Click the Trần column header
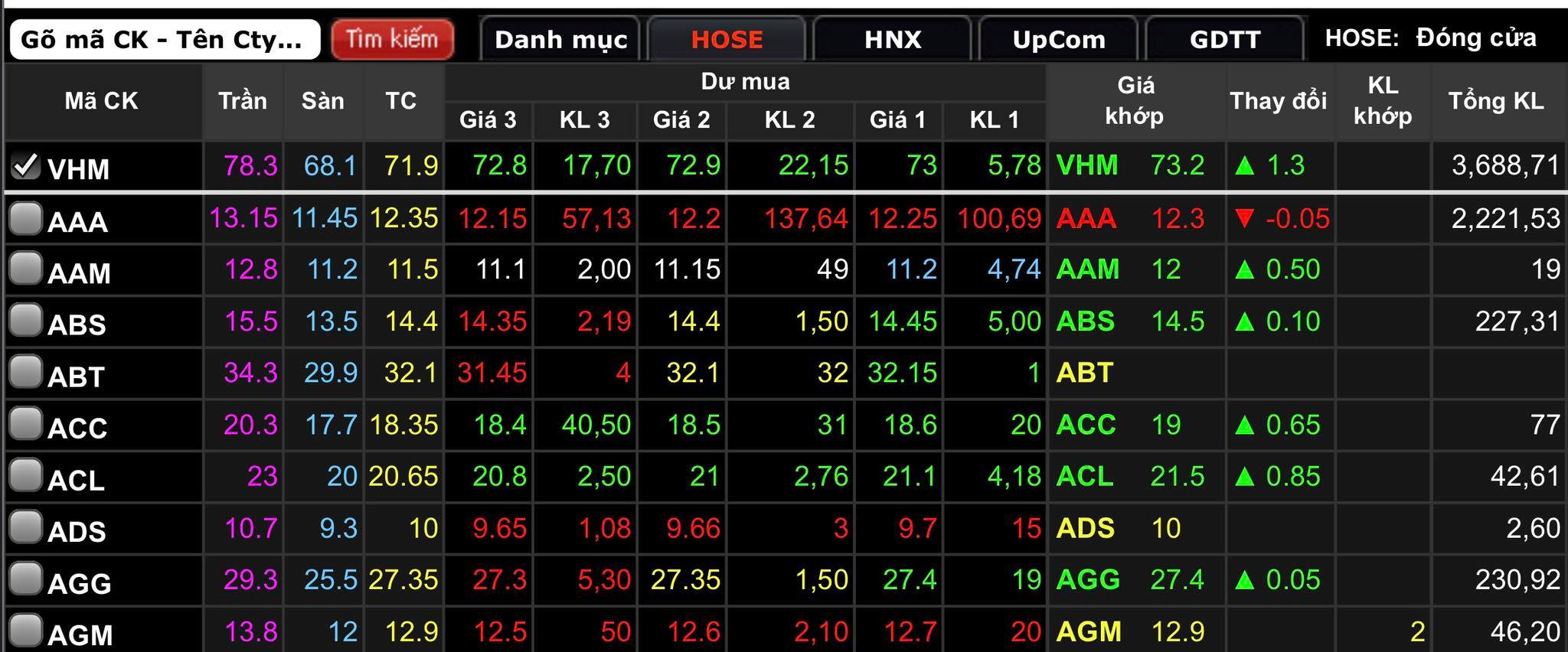The image size is (1568, 652). tap(243, 101)
